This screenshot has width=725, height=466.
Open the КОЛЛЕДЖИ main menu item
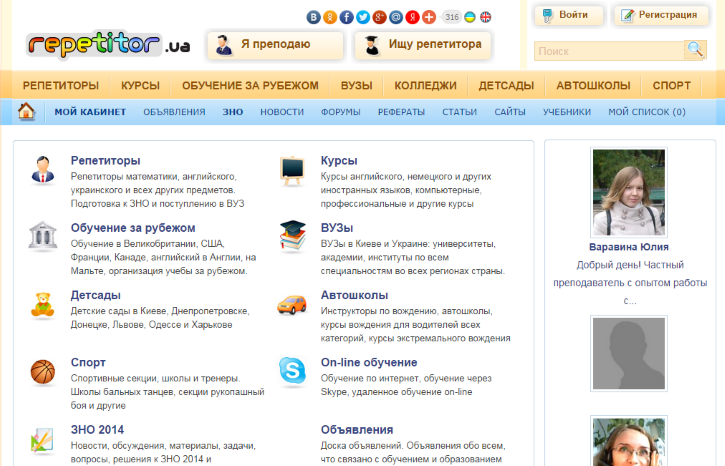pos(425,86)
